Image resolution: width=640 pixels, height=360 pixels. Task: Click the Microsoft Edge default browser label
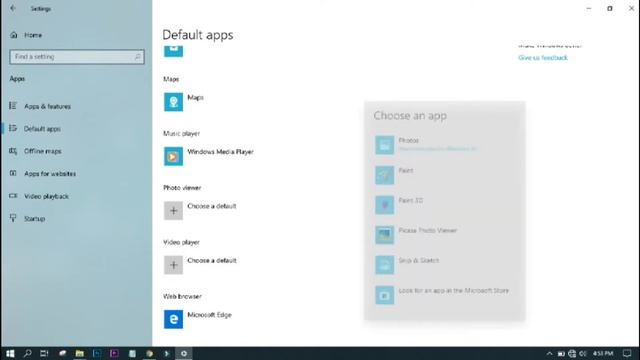[209, 315]
